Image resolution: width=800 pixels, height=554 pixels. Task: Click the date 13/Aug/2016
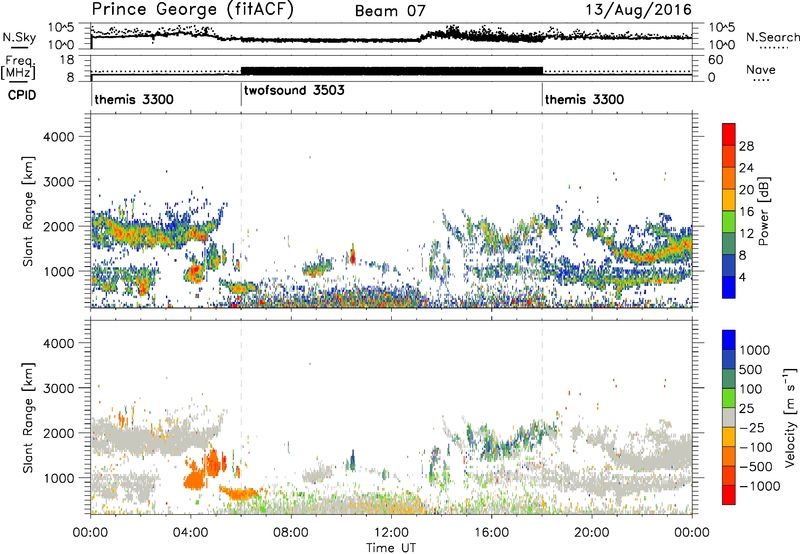coord(638,9)
